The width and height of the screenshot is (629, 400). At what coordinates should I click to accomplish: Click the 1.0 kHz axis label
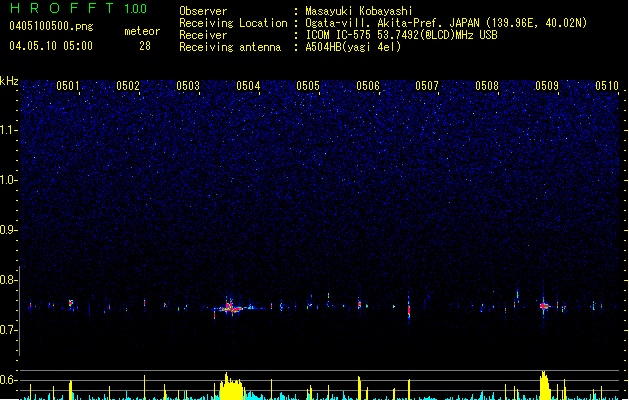8,180
